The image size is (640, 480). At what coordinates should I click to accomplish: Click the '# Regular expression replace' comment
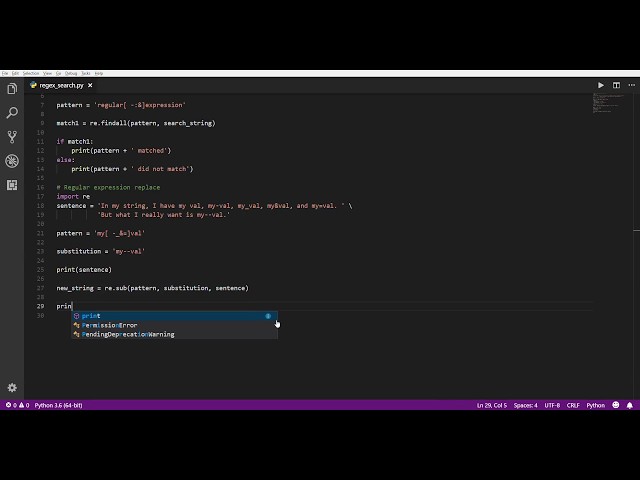click(108, 187)
